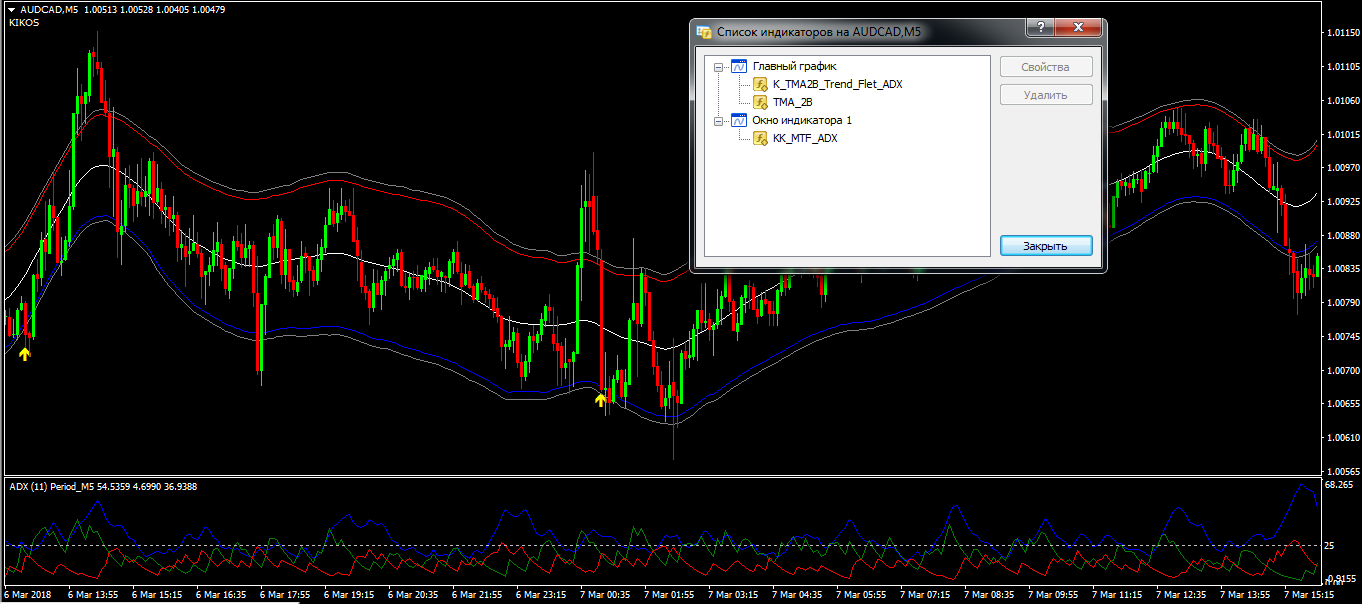Screen dimensions: 1362x604
Task: Collapse the Главный график tree node
Action: pos(718,67)
